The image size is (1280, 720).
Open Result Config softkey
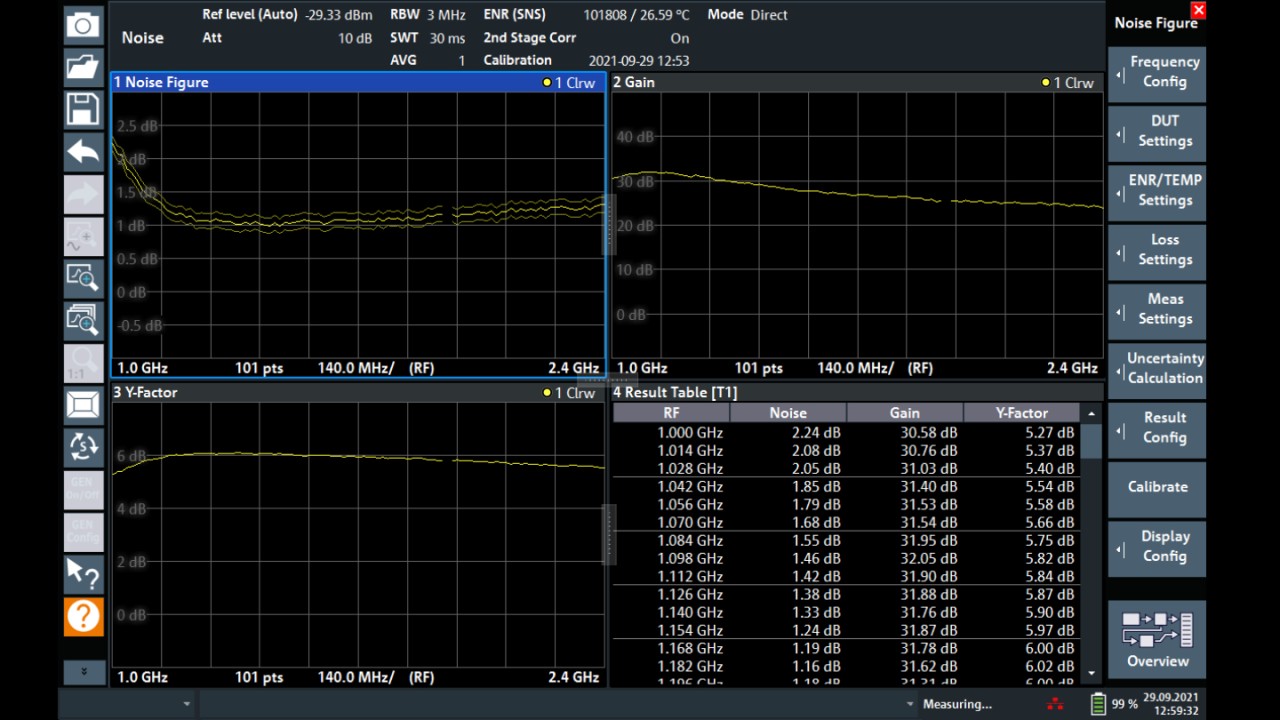(x=1157, y=428)
